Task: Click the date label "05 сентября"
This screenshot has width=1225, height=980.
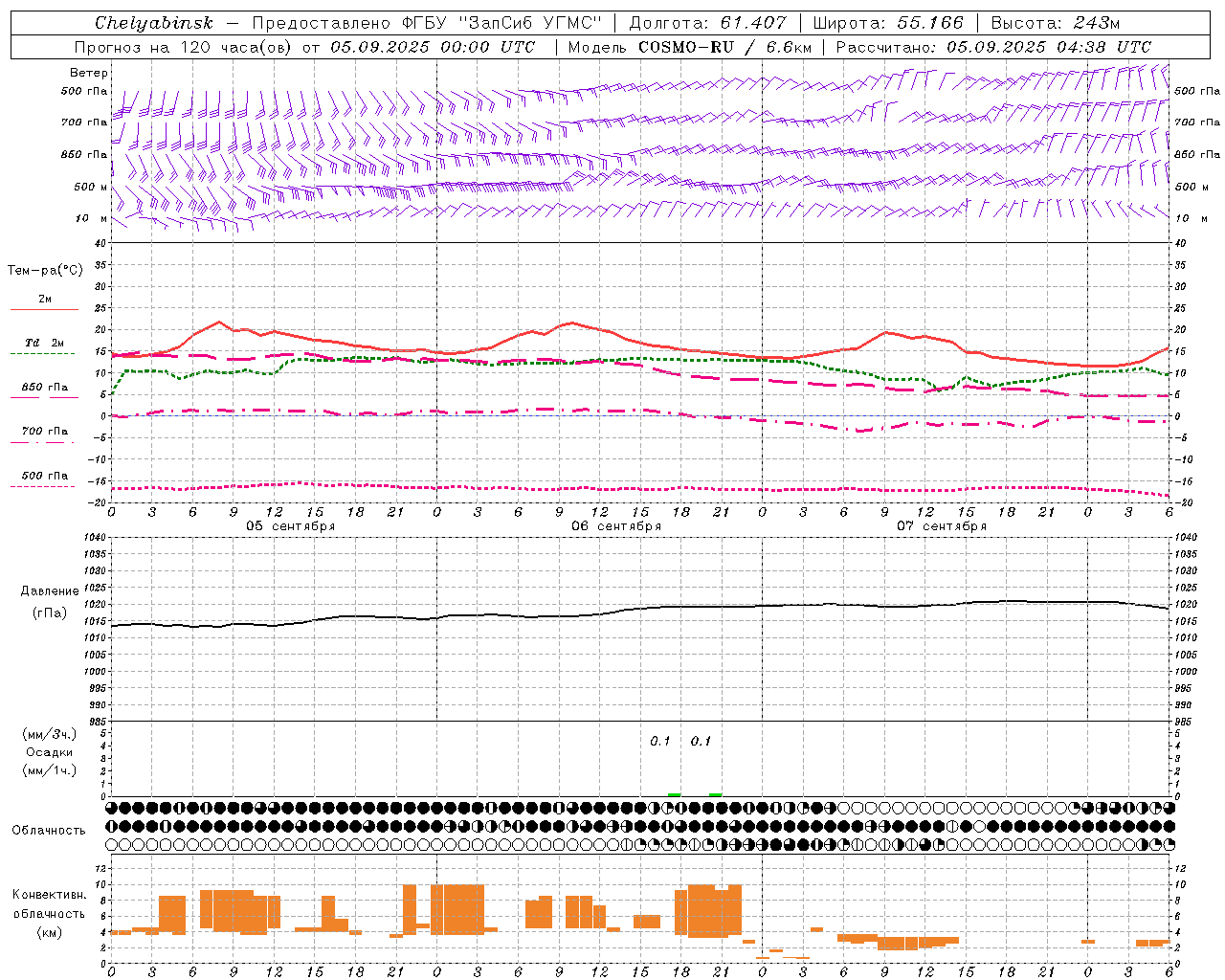Action: pos(291,526)
